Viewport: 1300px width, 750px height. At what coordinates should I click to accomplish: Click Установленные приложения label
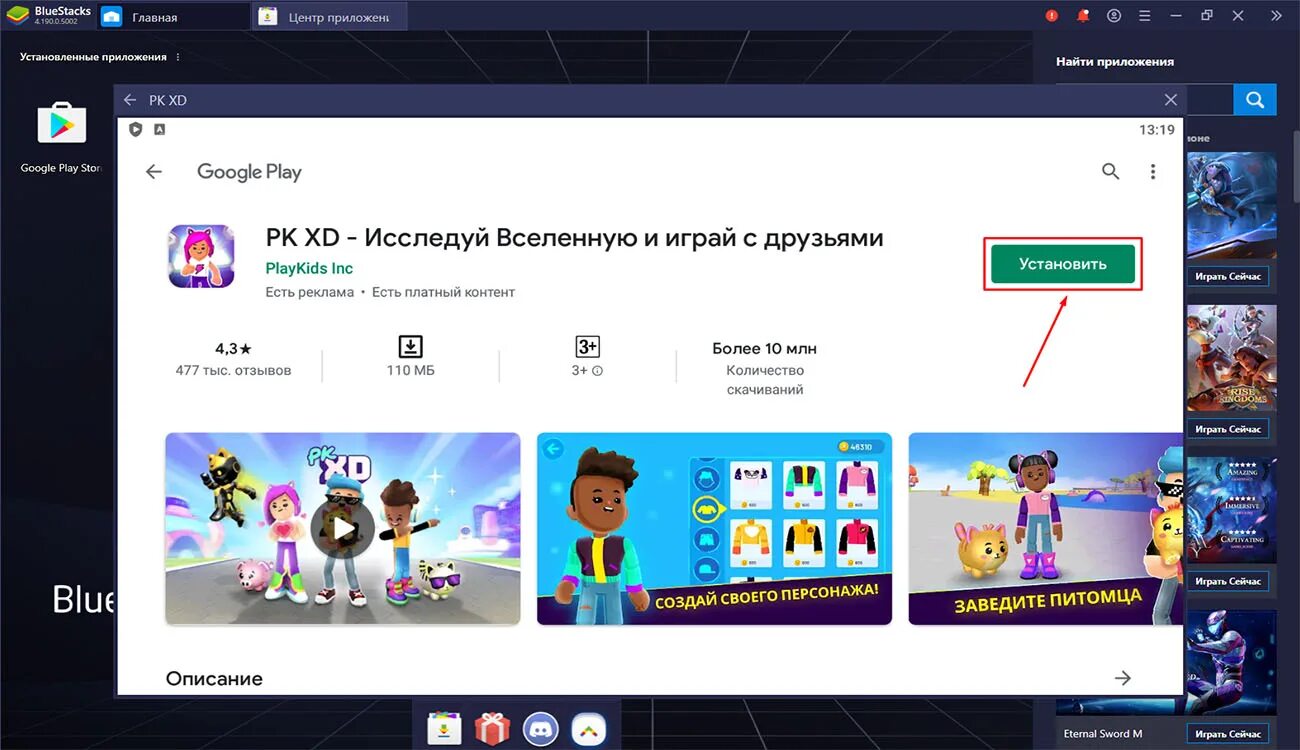tap(93, 57)
